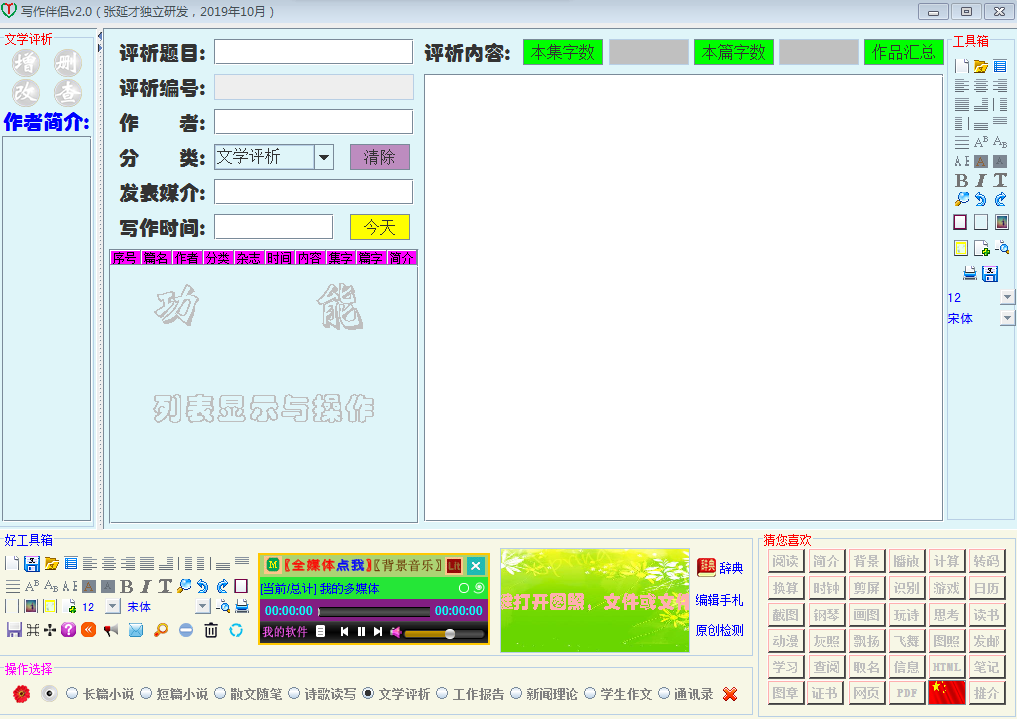
Task: Click the megaphone icon in bottom toolbox
Action: click(x=110, y=630)
